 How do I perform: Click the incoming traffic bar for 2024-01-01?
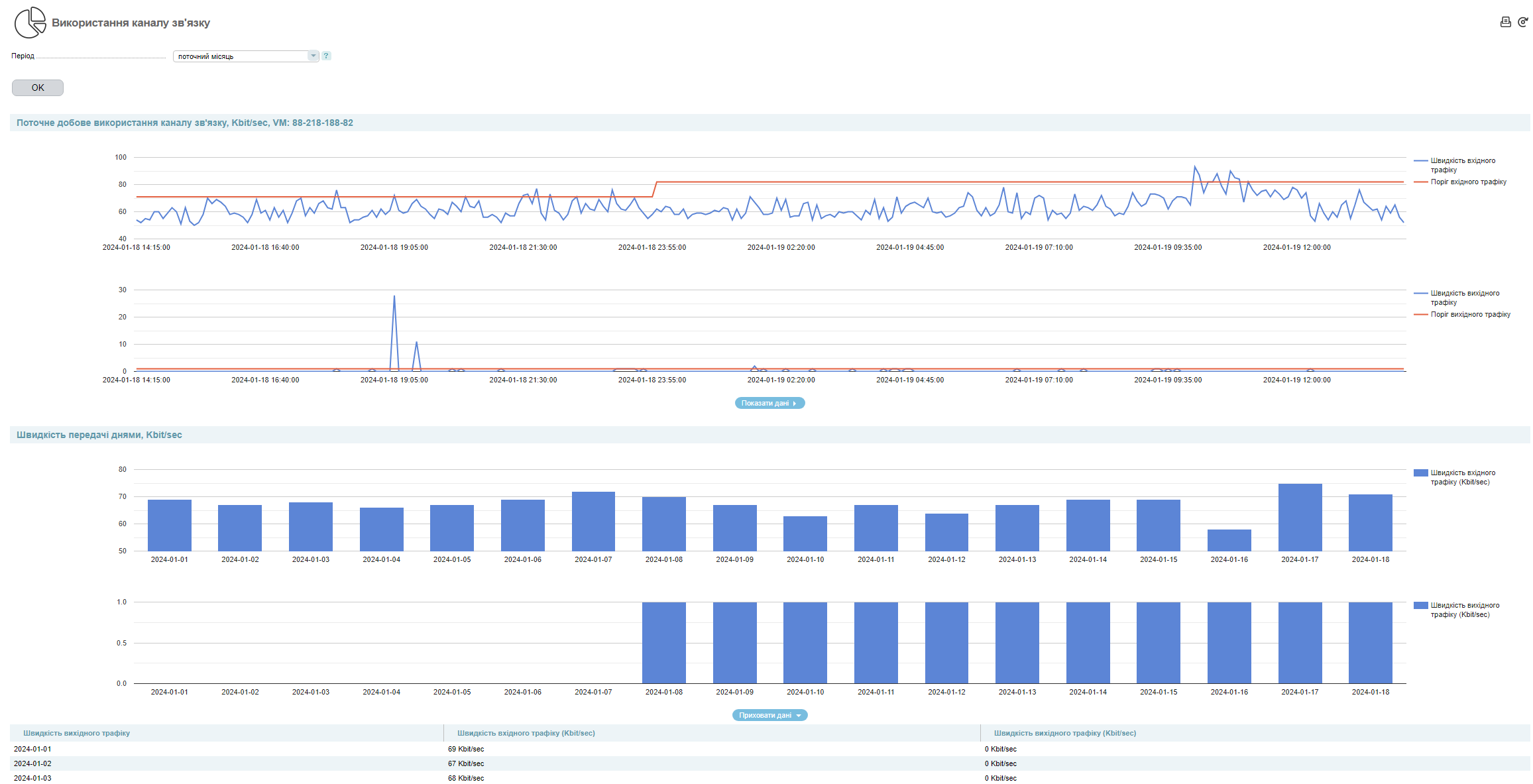pyautogui.click(x=170, y=525)
